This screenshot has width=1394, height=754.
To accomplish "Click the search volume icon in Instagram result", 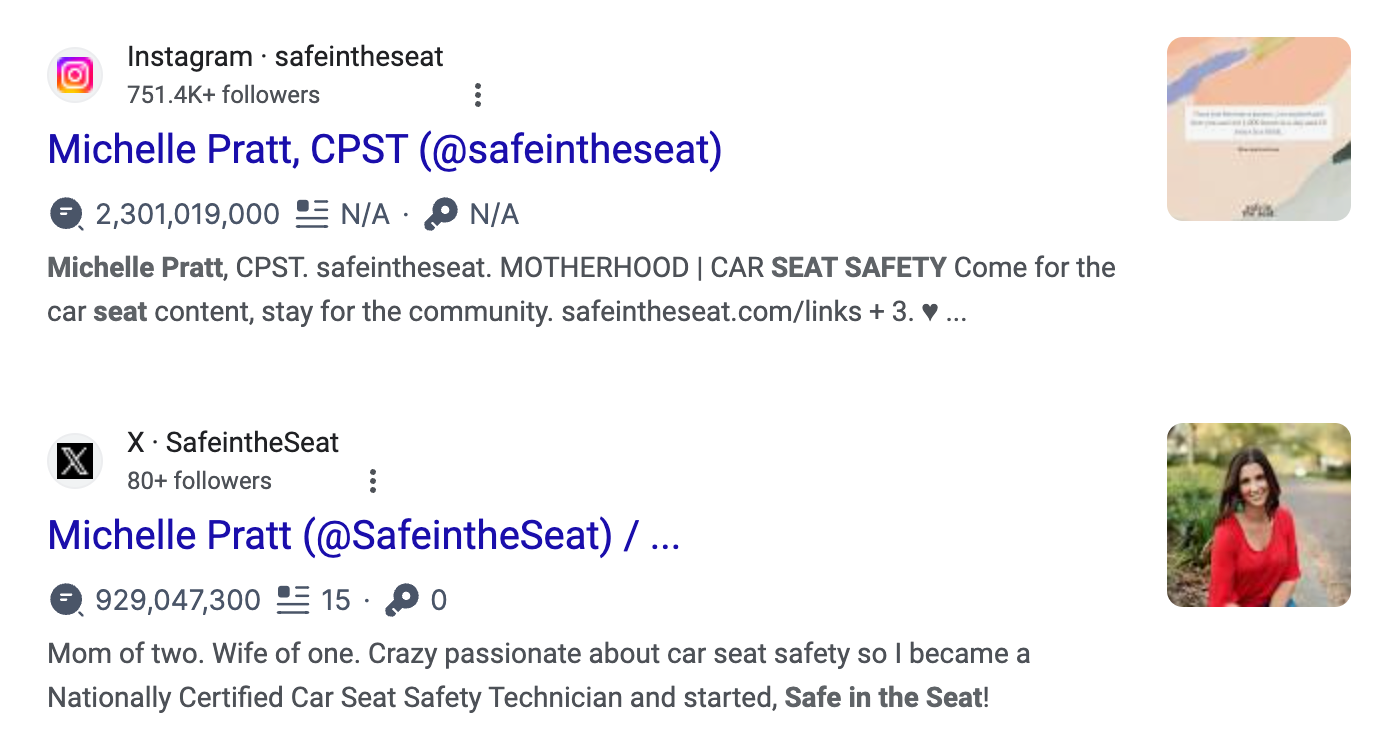I will (x=66, y=214).
